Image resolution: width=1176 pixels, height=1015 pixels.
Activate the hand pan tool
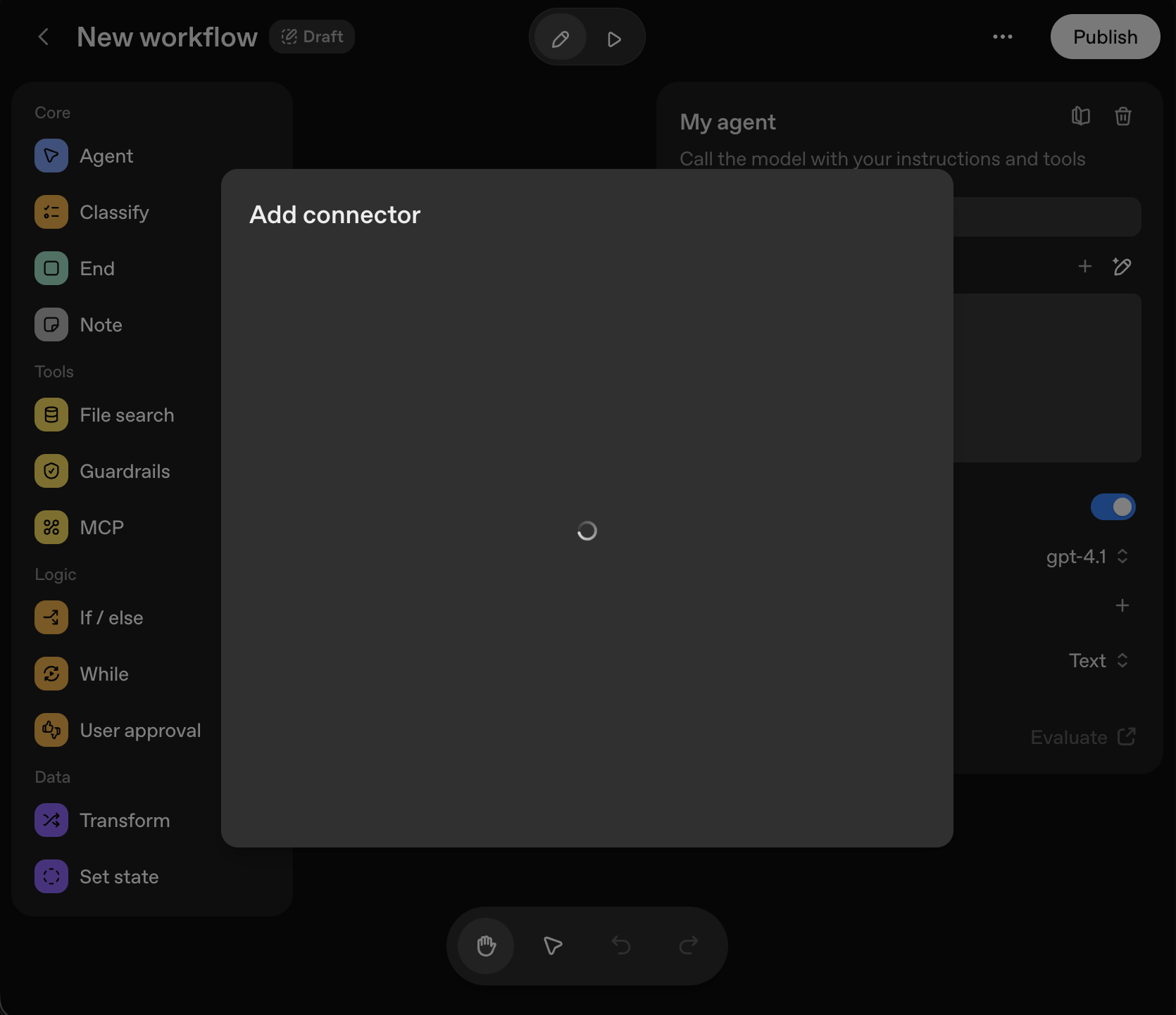(x=486, y=945)
